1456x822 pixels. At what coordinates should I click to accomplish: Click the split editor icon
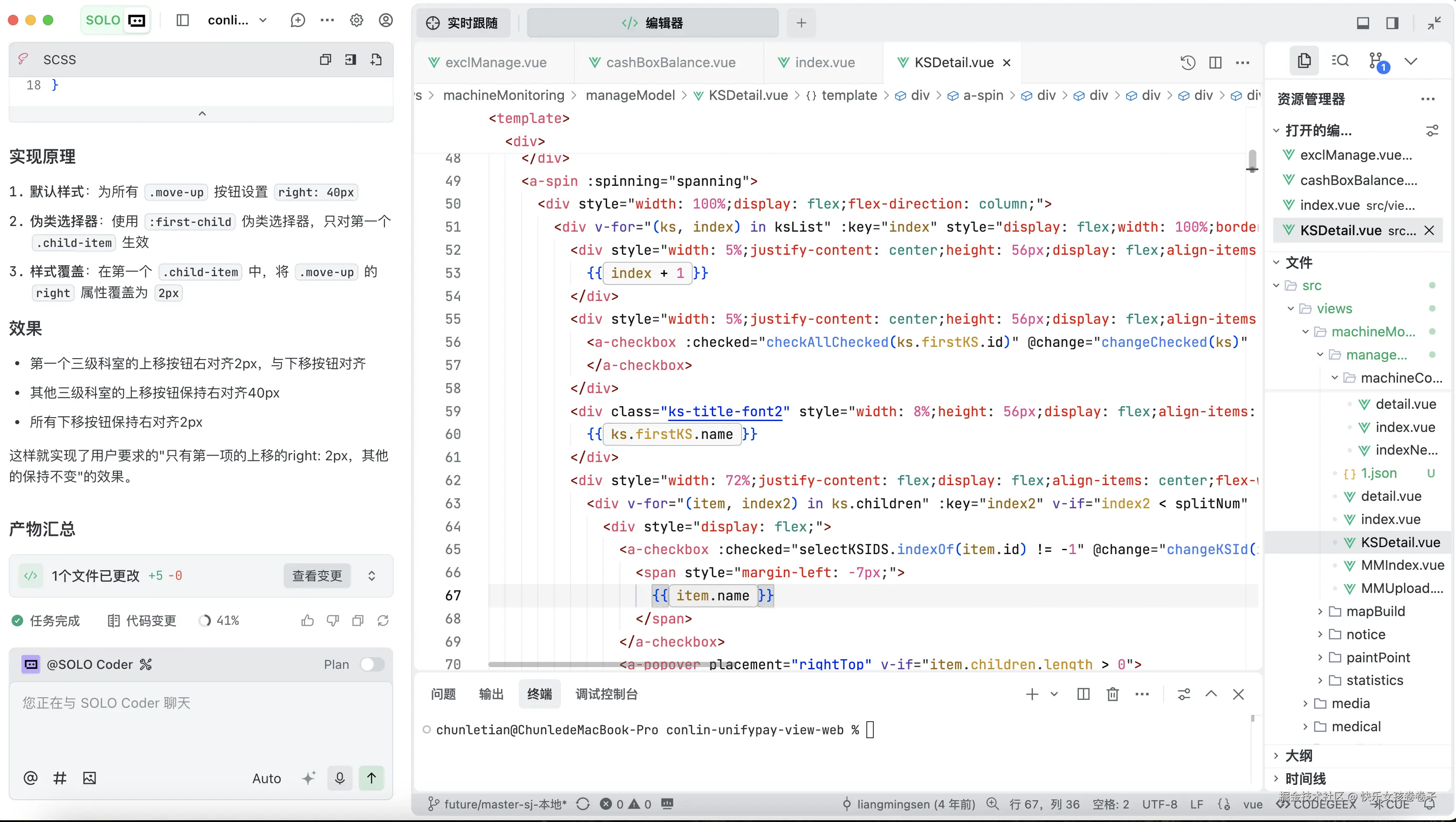1215,63
